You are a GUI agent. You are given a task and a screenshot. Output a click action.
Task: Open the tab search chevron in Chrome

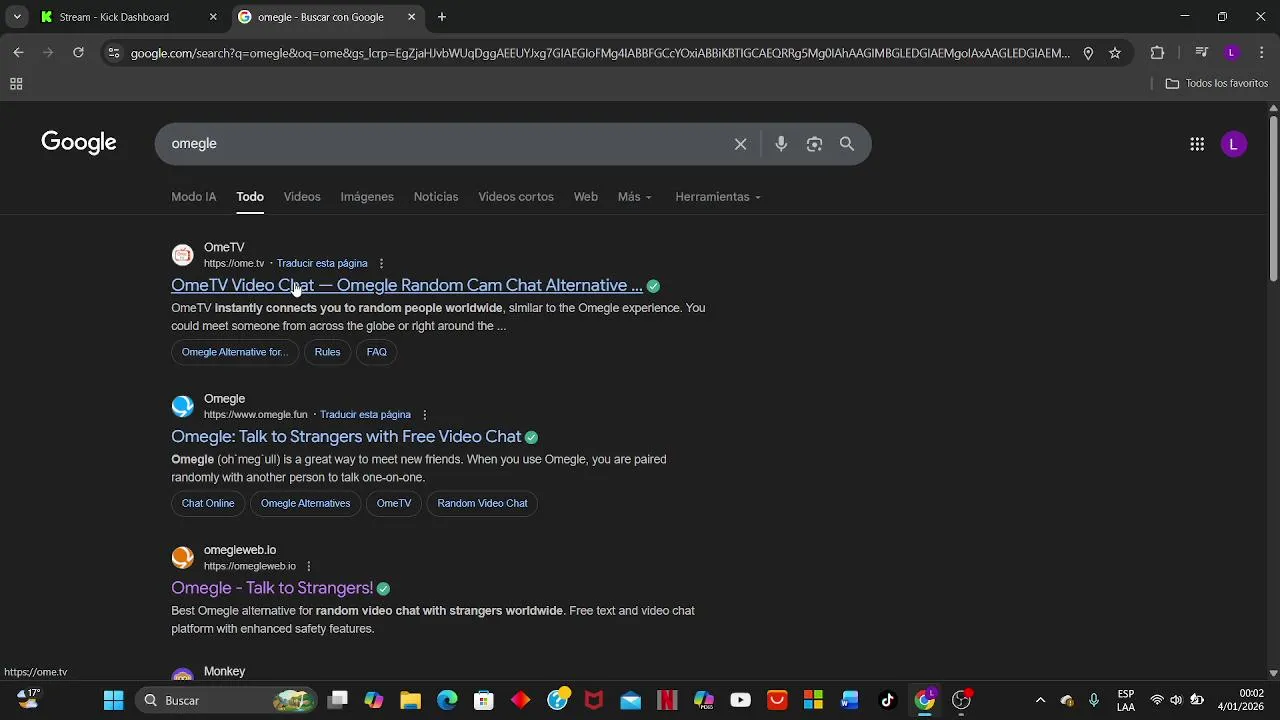coord(17,17)
